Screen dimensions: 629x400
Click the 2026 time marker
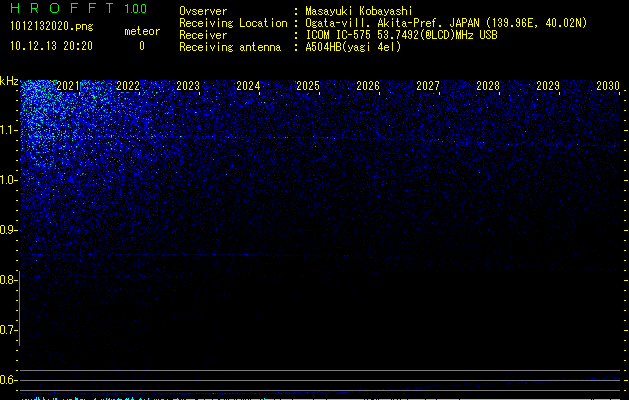pos(368,86)
